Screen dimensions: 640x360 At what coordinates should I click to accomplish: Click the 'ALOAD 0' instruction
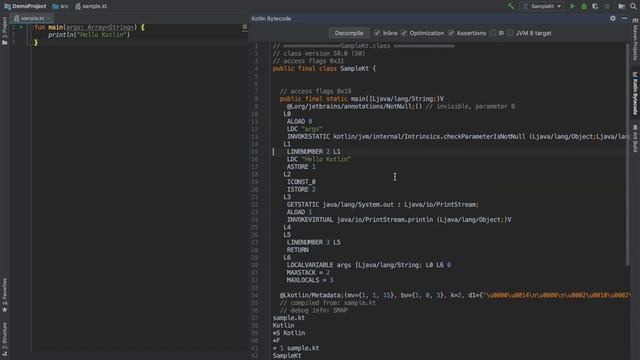299,121
